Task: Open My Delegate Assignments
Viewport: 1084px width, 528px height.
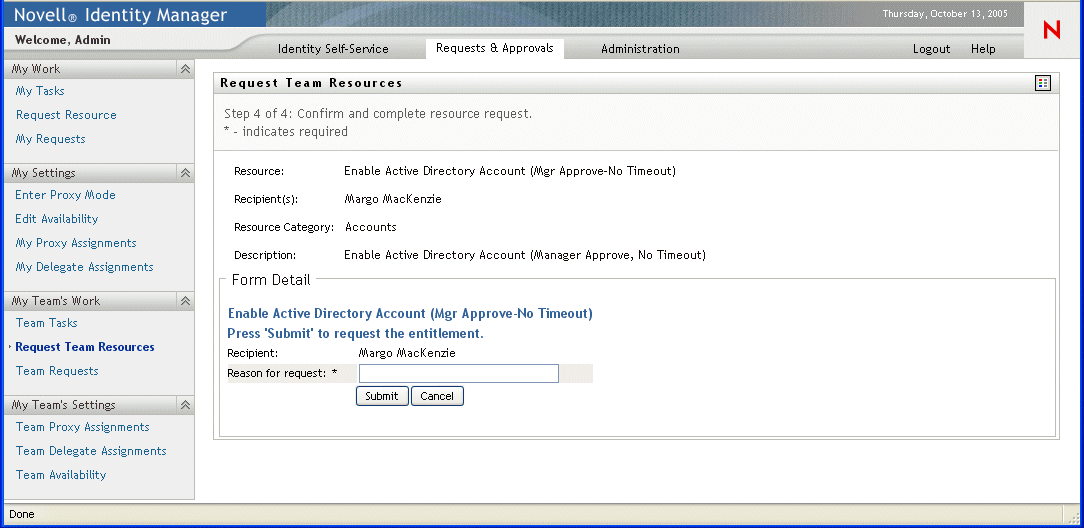Action: (84, 267)
